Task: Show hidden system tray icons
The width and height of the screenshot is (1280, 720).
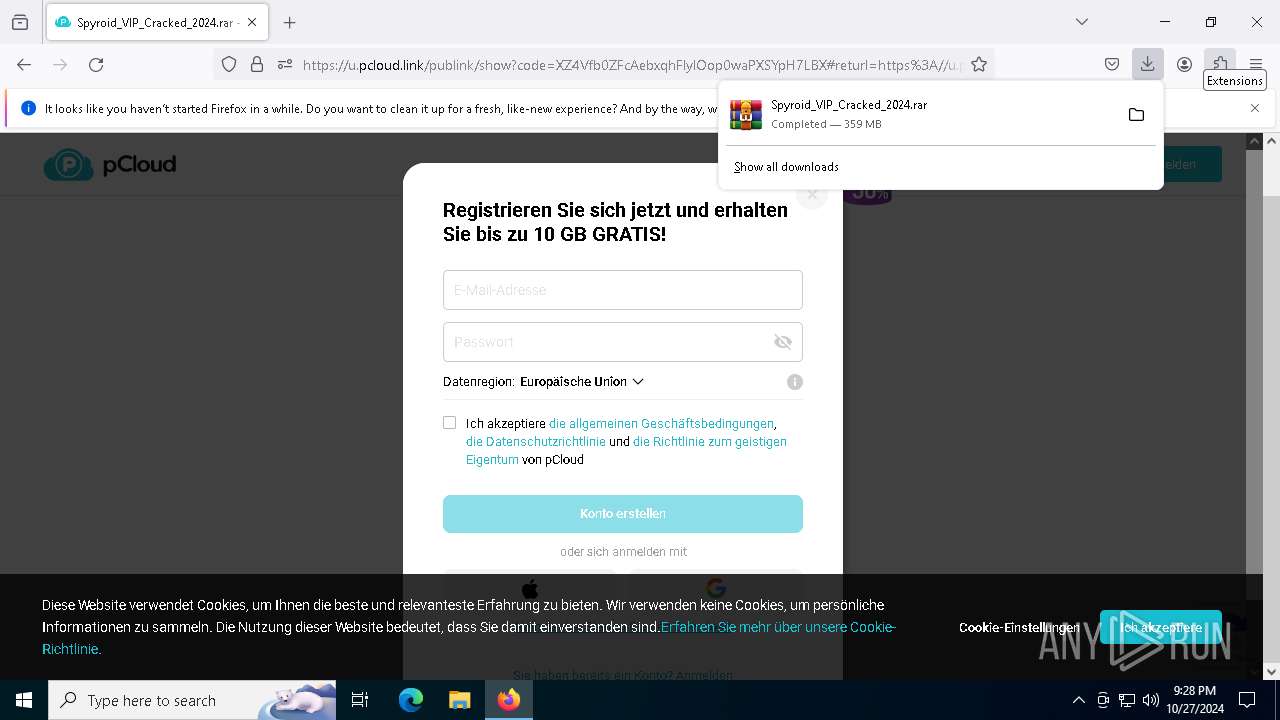Action: (1078, 700)
